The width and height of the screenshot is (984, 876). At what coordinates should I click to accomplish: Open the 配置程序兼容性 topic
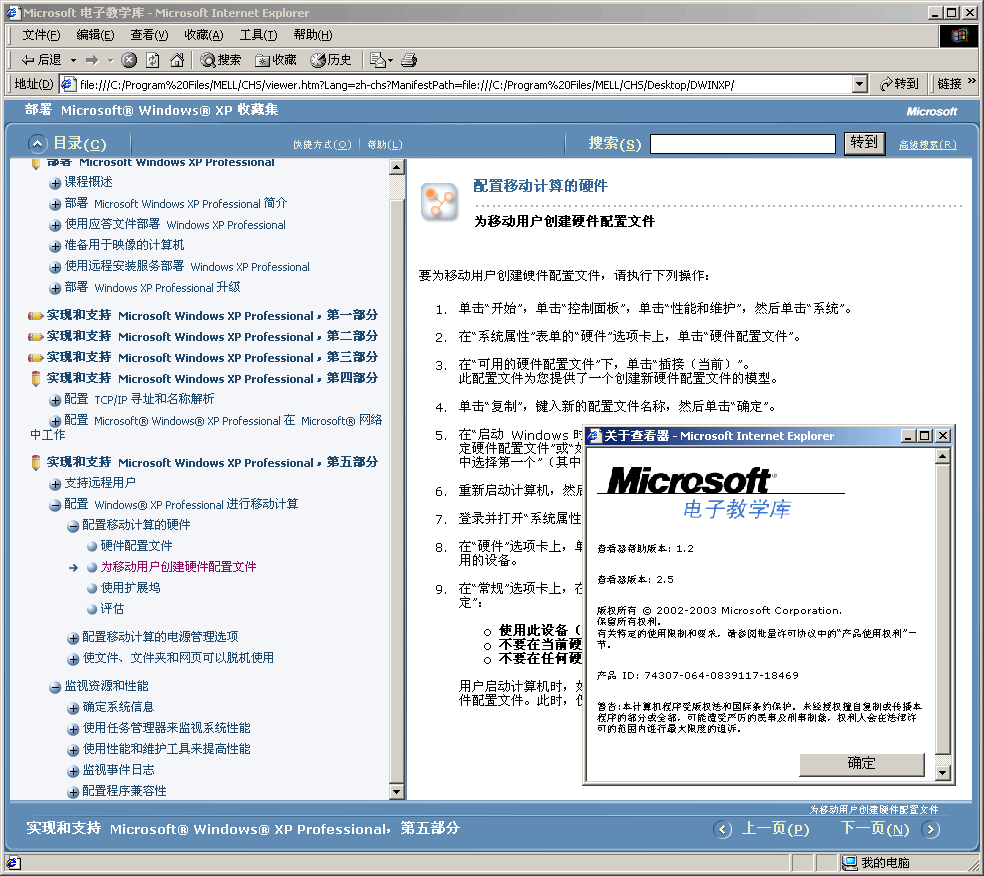point(124,791)
